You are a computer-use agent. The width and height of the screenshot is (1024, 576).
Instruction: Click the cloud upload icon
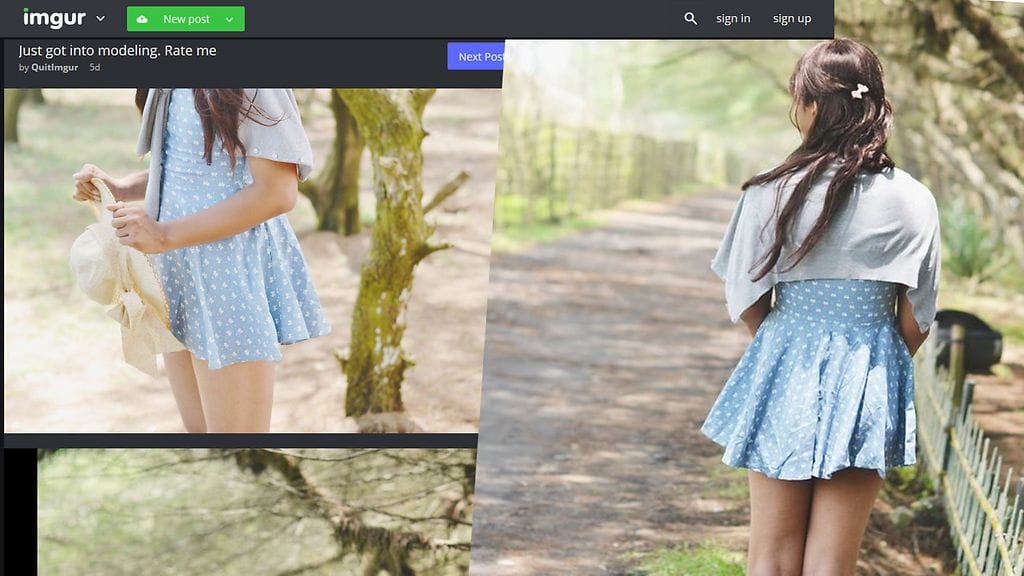click(142, 19)
